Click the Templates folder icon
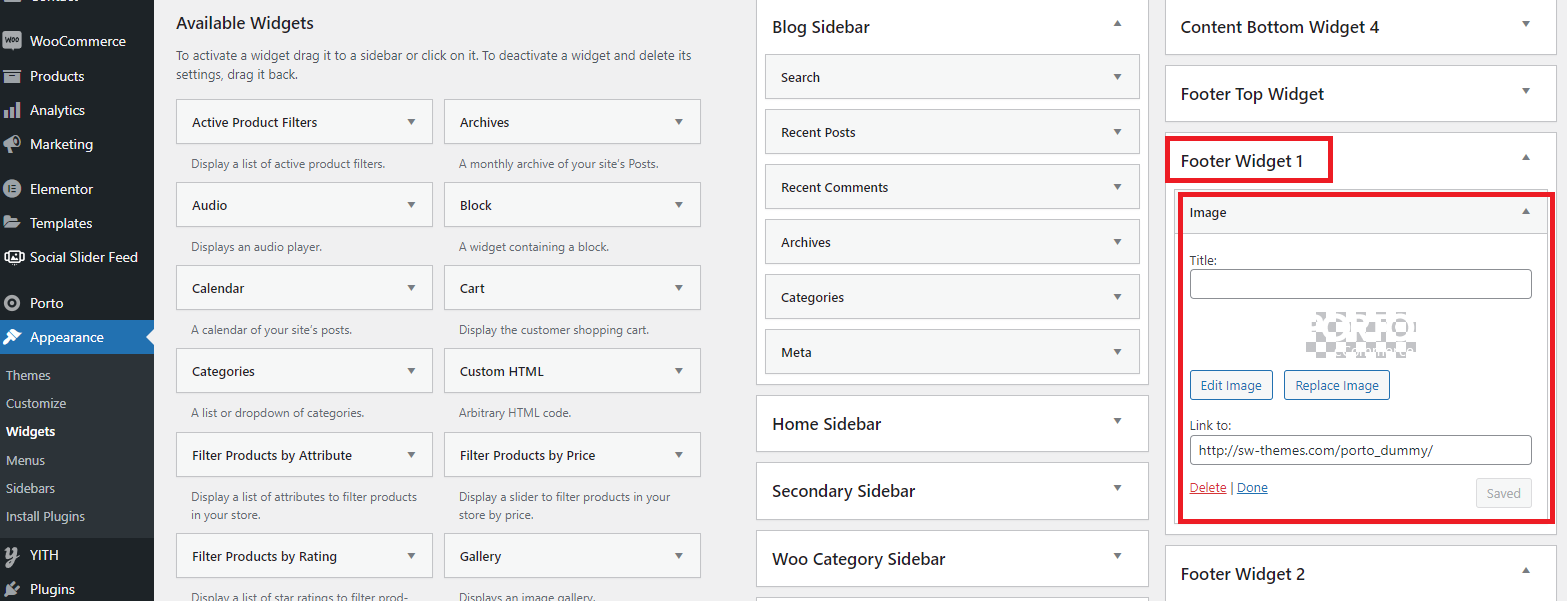 point(12,223)
